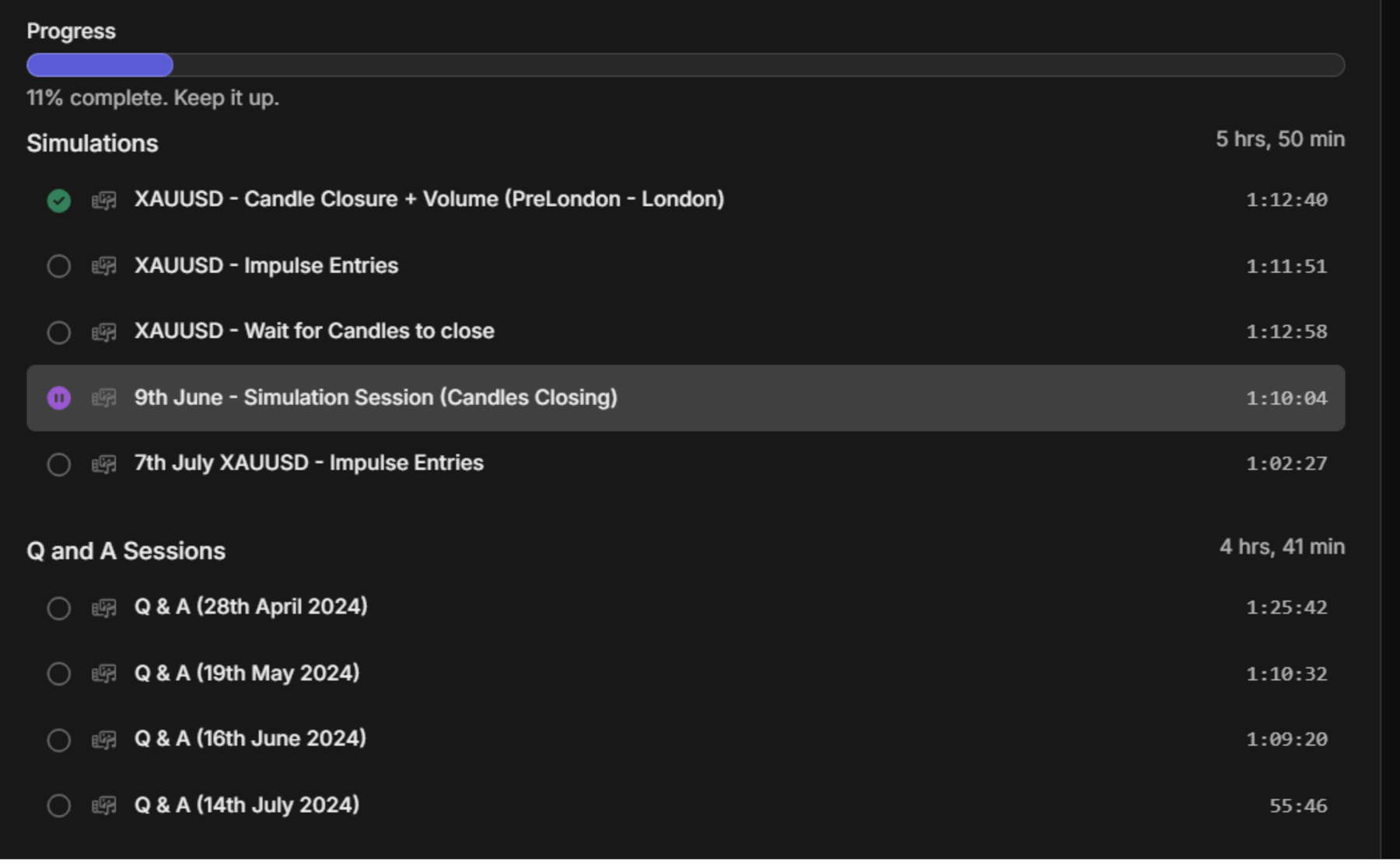Click video icon beside Q & A 28th April 2024

tap(103, 608)
